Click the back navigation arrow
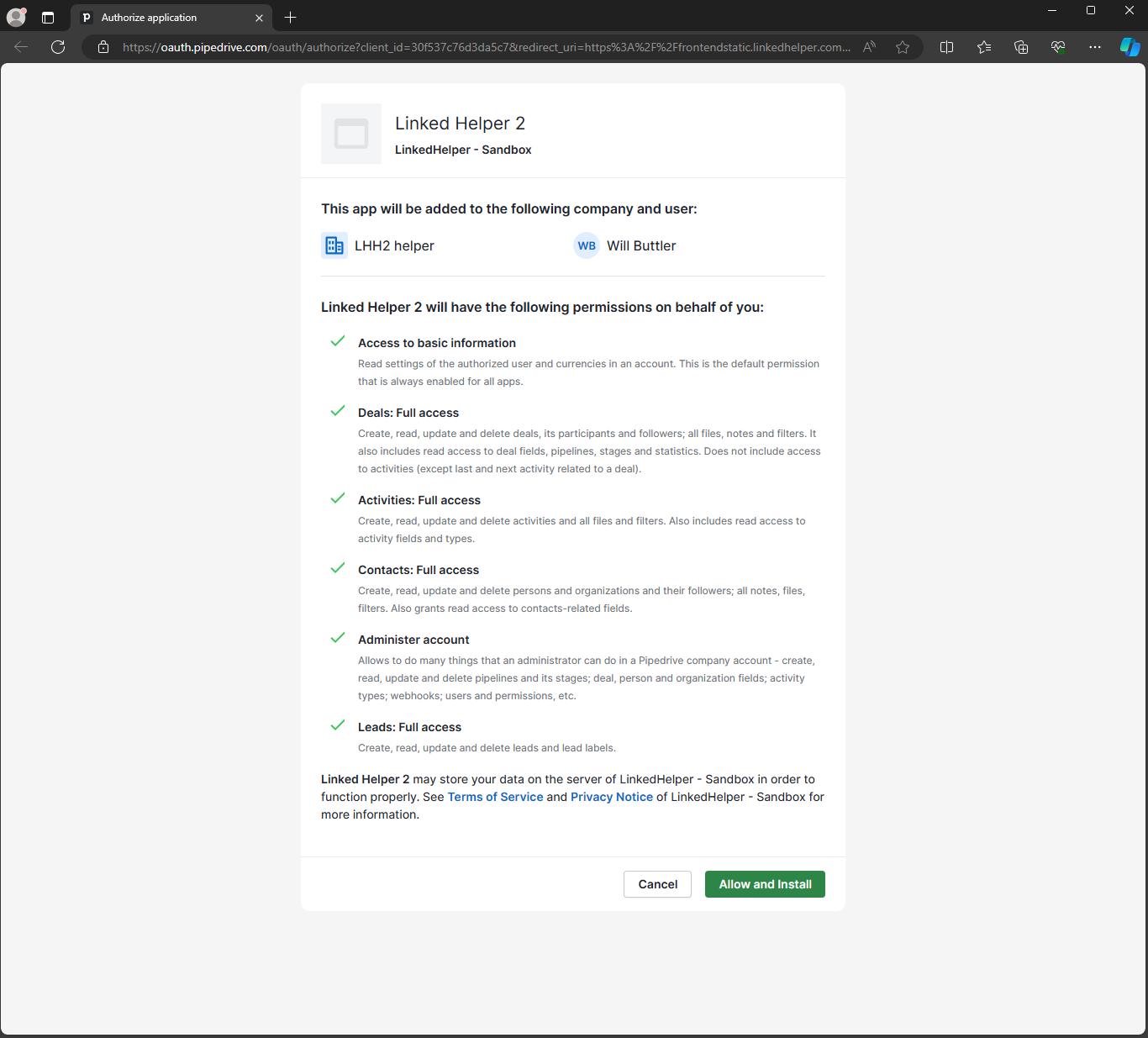The image size is (1148, 1038). [20, 47]
